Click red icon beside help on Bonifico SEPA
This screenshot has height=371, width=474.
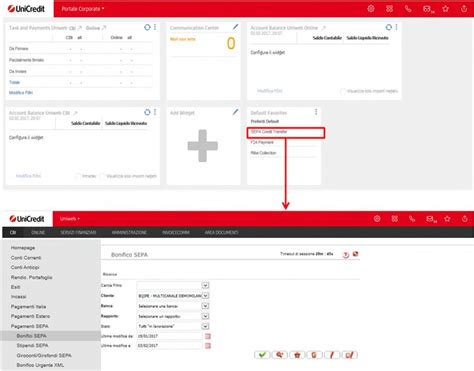(355, 254)
